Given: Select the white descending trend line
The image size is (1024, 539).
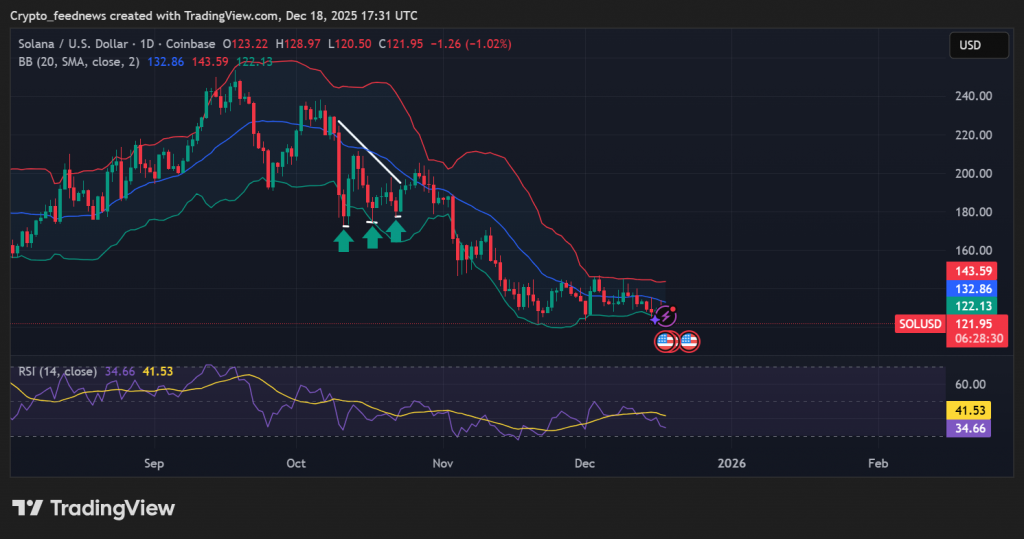Looking at the screenshot, I should 370,152.
